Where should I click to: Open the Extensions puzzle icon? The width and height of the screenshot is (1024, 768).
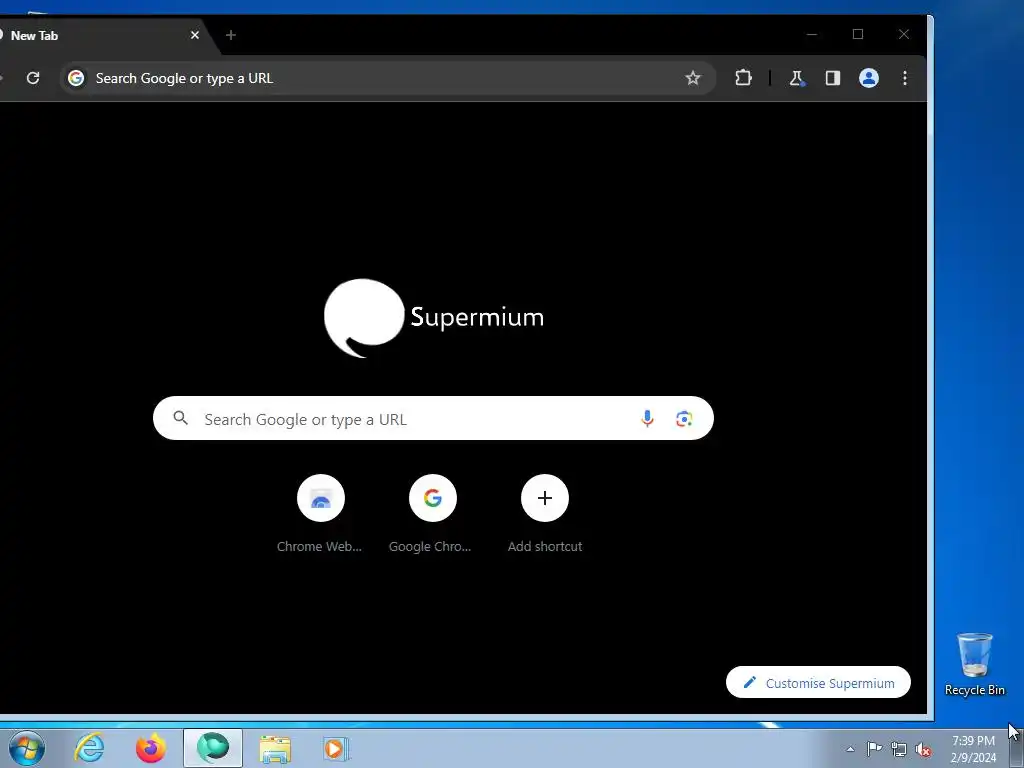(743, 78)
